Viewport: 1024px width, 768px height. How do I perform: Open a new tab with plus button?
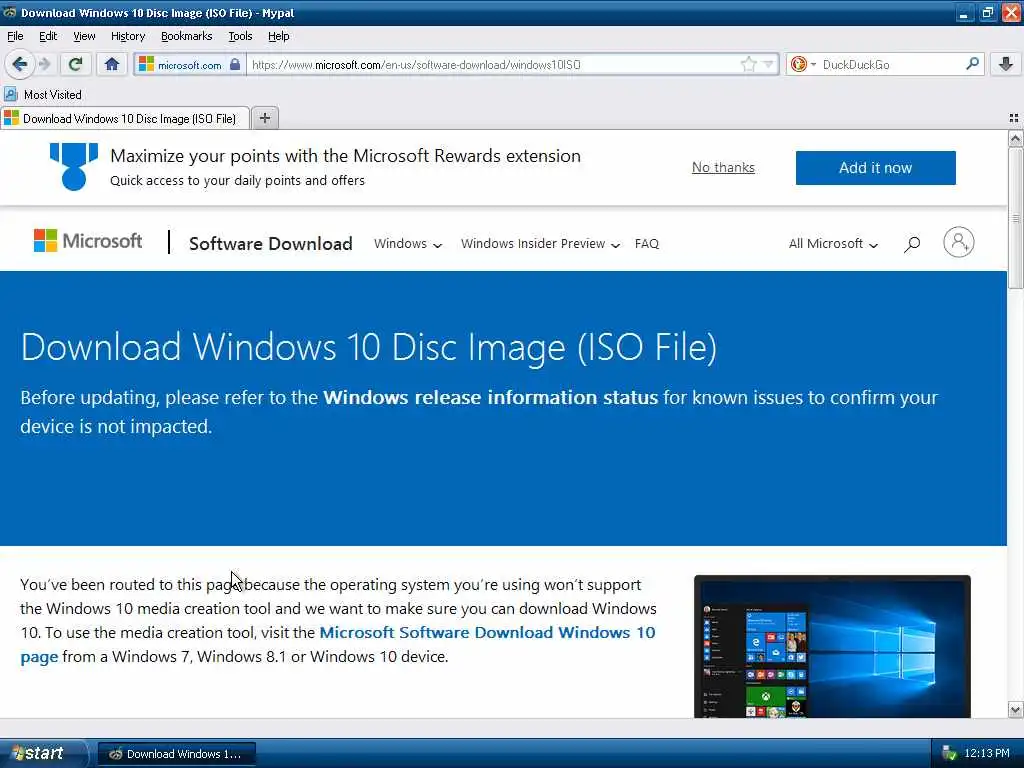pyautogui.click(x=264, y=118)
